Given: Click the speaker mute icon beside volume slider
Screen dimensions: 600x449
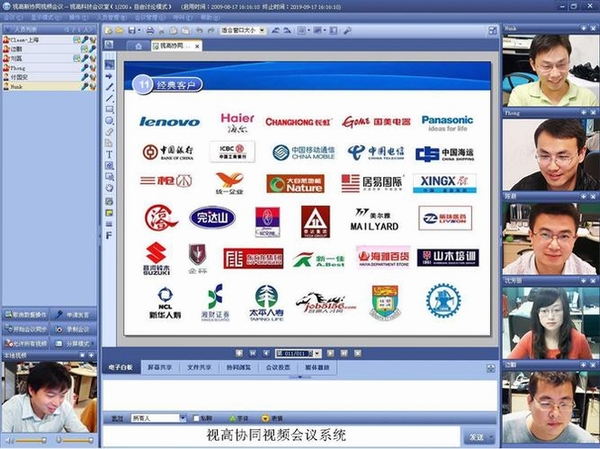Looking at the screenshot, I should coord(9,441).
